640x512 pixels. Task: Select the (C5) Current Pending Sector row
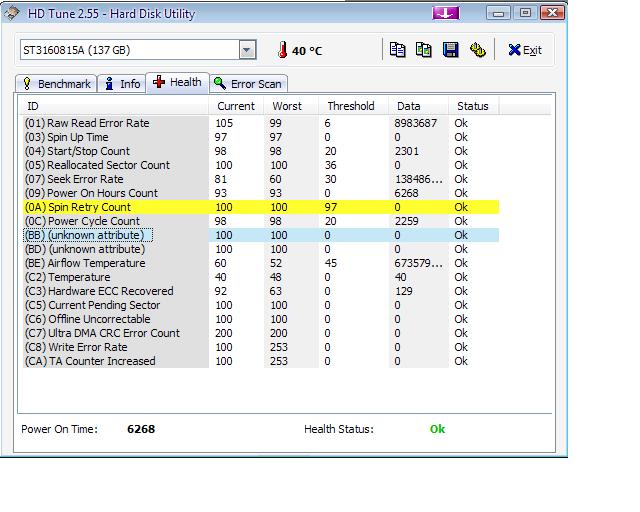261,305
